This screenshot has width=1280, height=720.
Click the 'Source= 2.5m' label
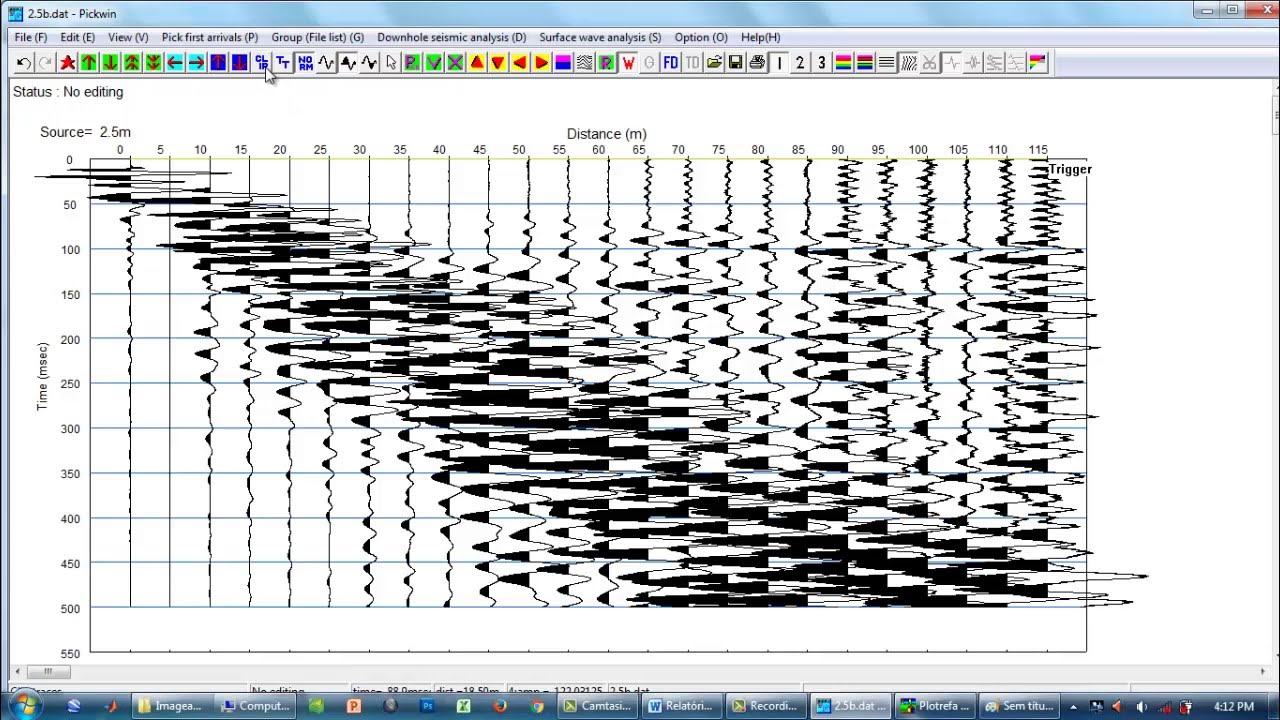coord(85,132)
